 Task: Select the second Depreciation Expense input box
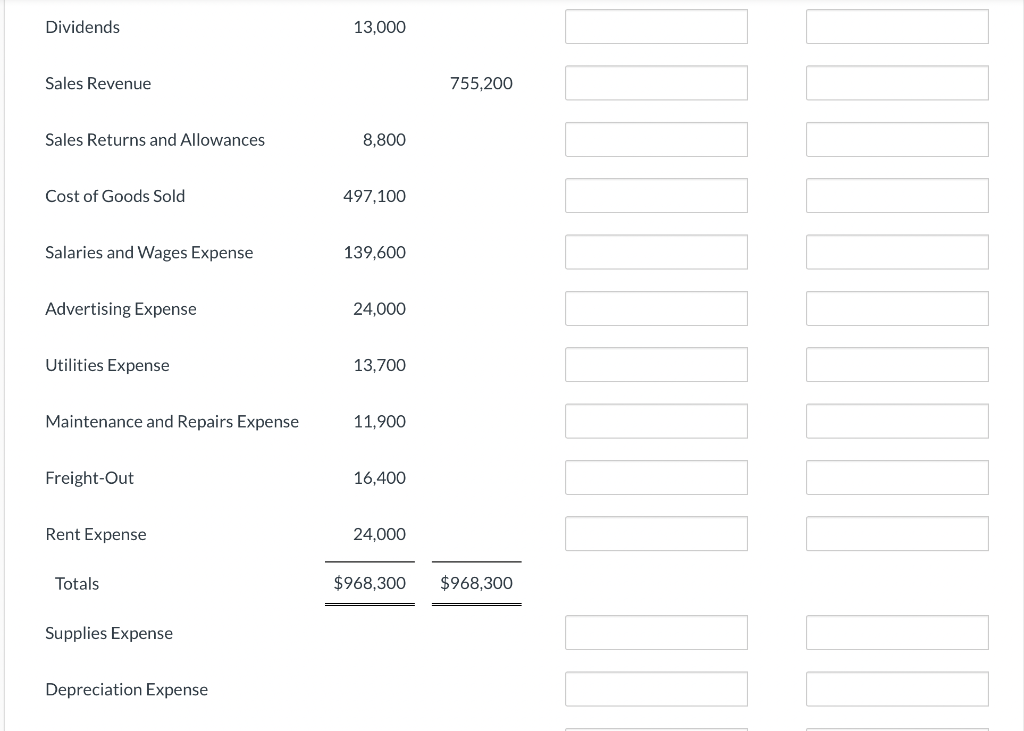pyautogui.click(x=897, y=688)
